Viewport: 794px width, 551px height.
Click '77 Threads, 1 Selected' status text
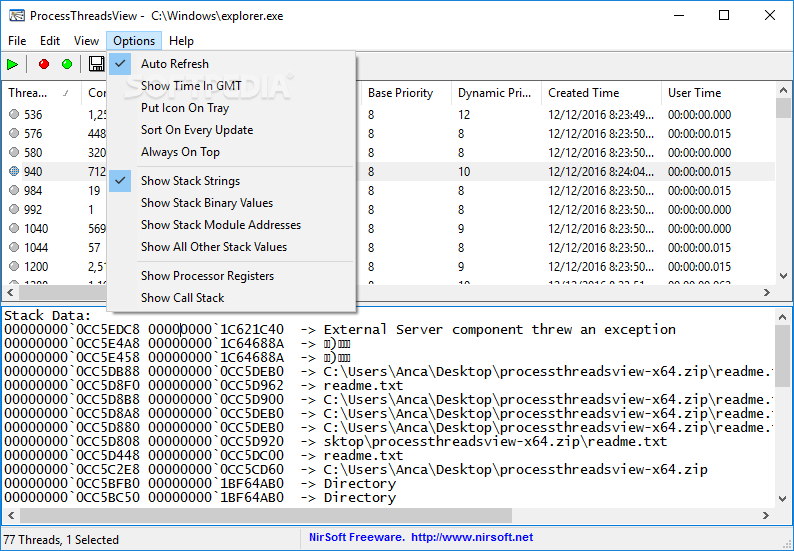(x=61, y=540)
